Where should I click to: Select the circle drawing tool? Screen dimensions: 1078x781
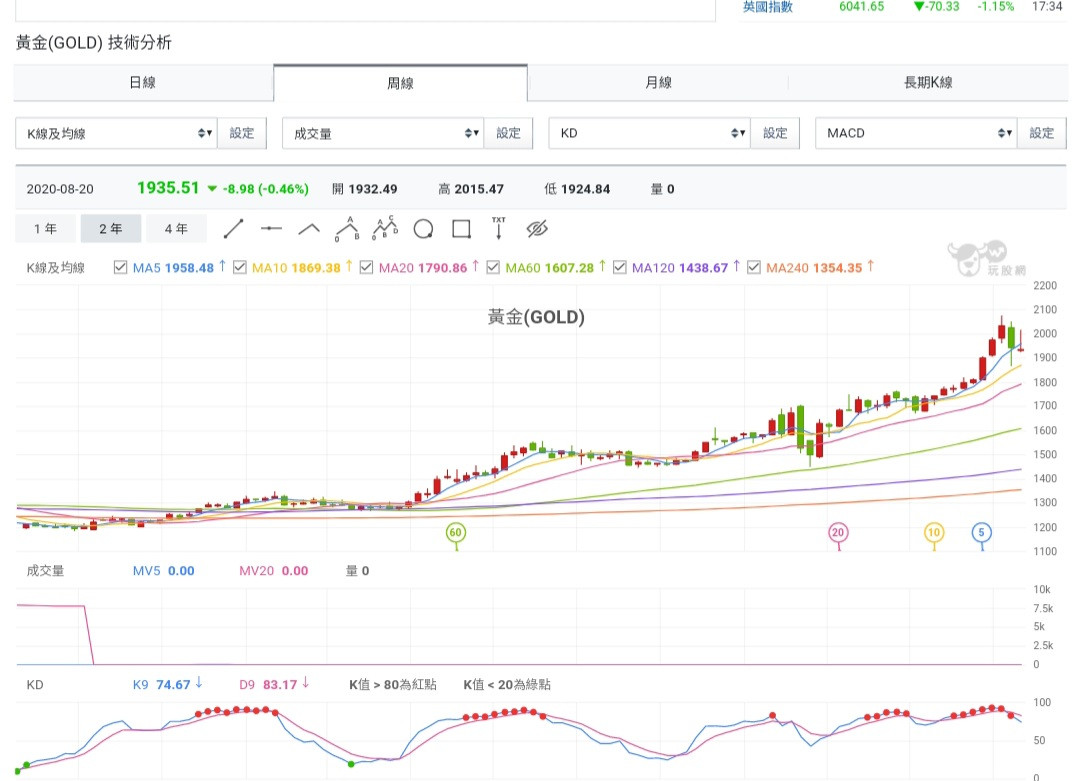pos(423,229)
